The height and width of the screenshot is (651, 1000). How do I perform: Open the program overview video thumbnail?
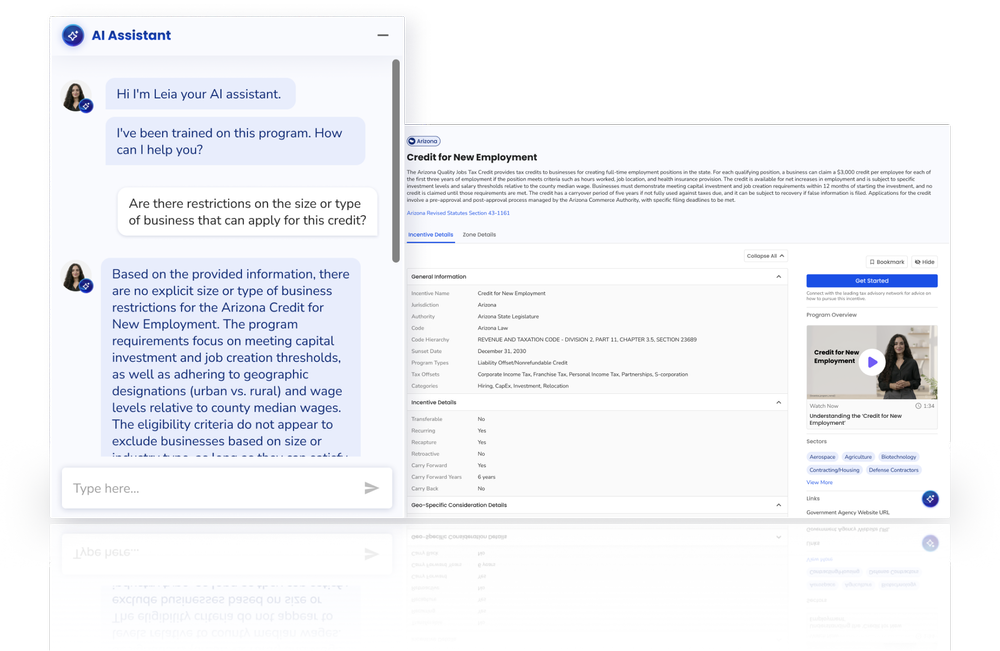[x=872, y=362]
